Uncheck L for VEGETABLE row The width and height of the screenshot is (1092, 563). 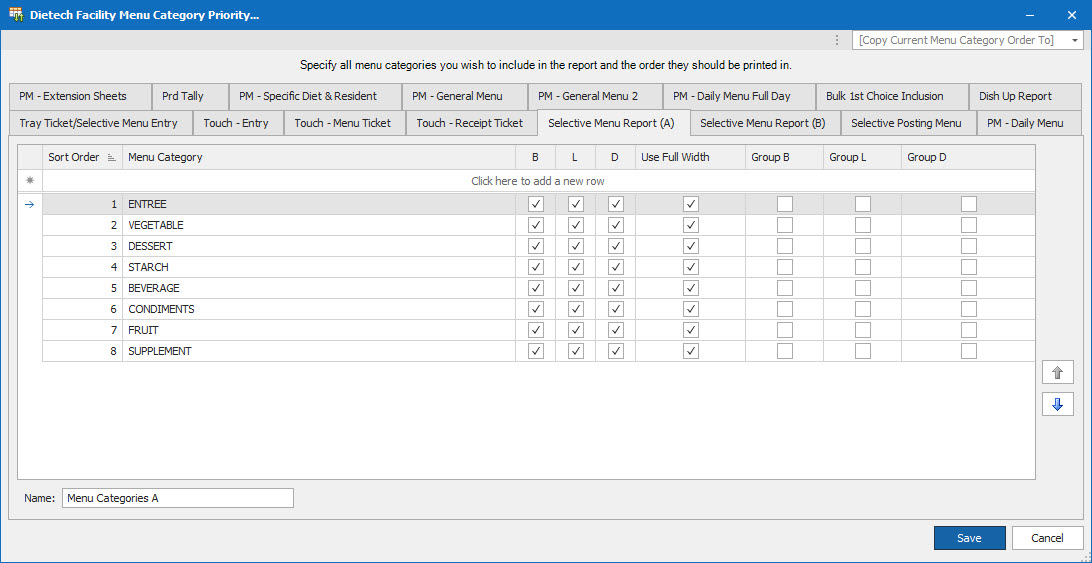[x=575, y=225]
